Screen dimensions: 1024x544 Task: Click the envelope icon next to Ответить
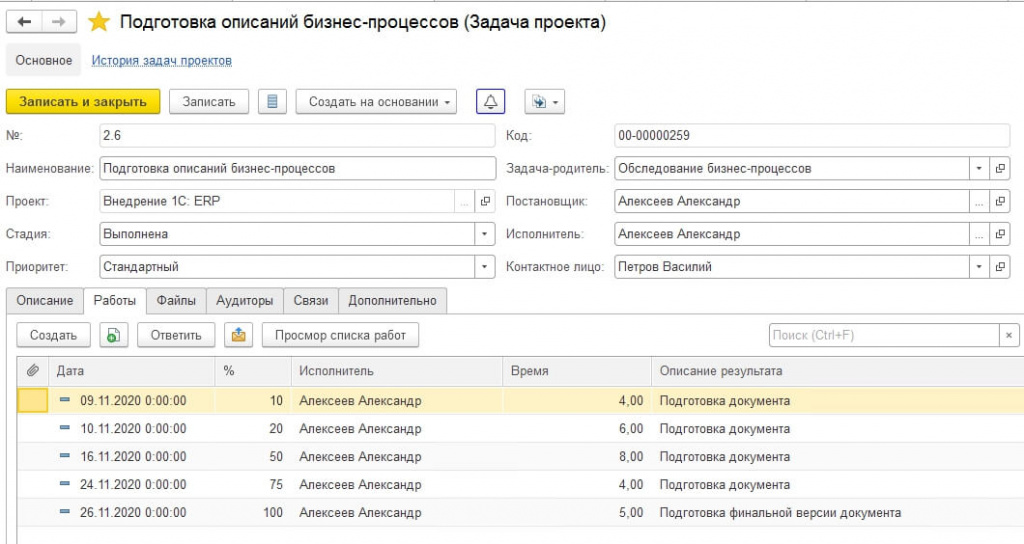coord(238,335)
